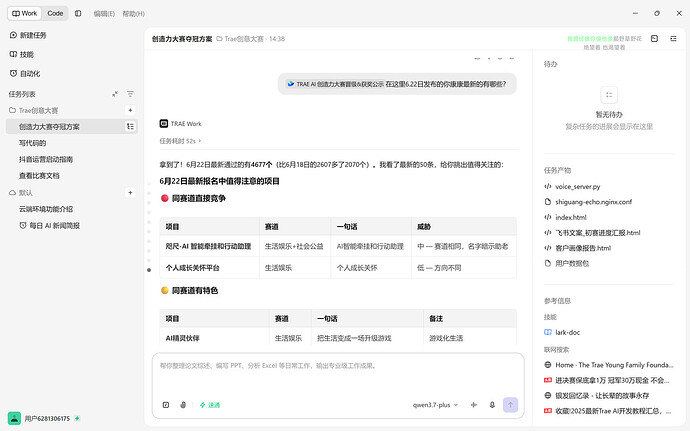Open the 技能 skills page
The image size is (690, 431).
coord(22,54)
